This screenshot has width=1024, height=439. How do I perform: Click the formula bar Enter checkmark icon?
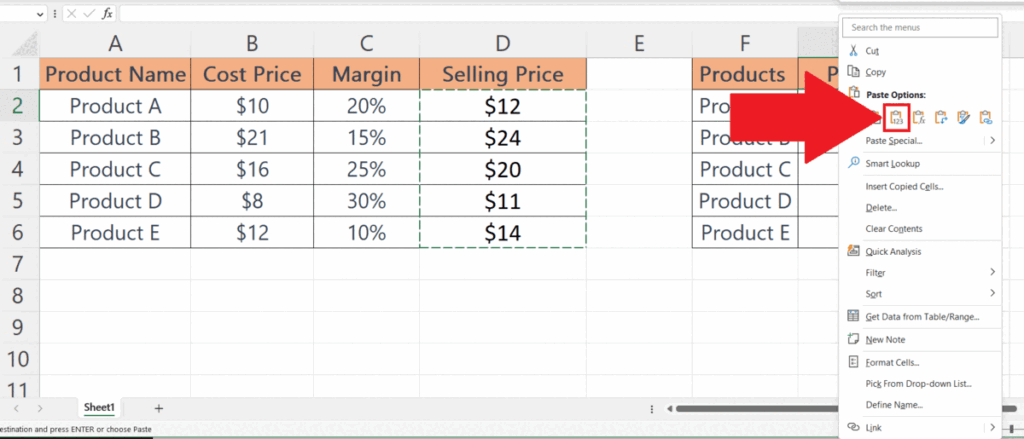(x=89, y=14)
